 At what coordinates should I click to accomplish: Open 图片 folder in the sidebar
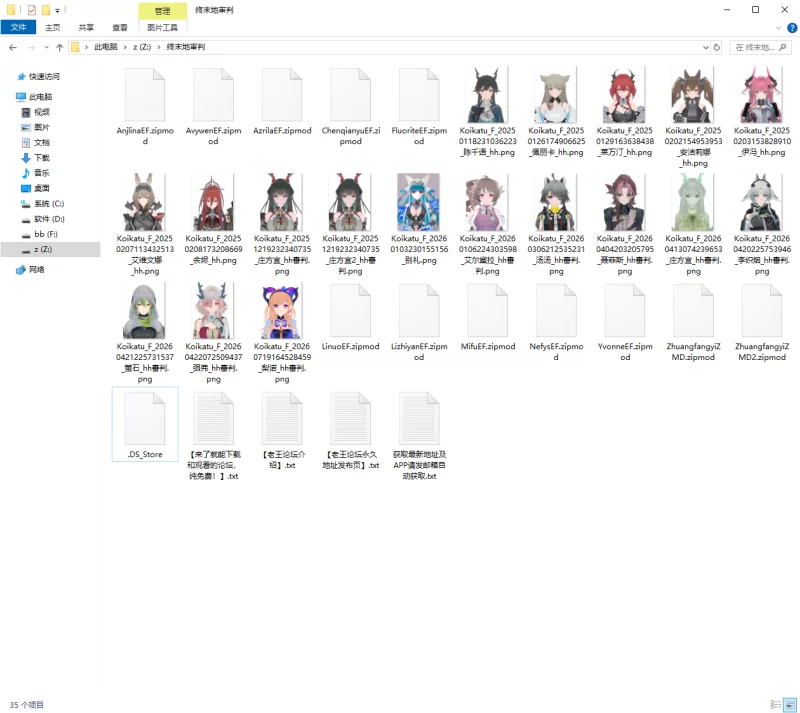coord(42,127)
